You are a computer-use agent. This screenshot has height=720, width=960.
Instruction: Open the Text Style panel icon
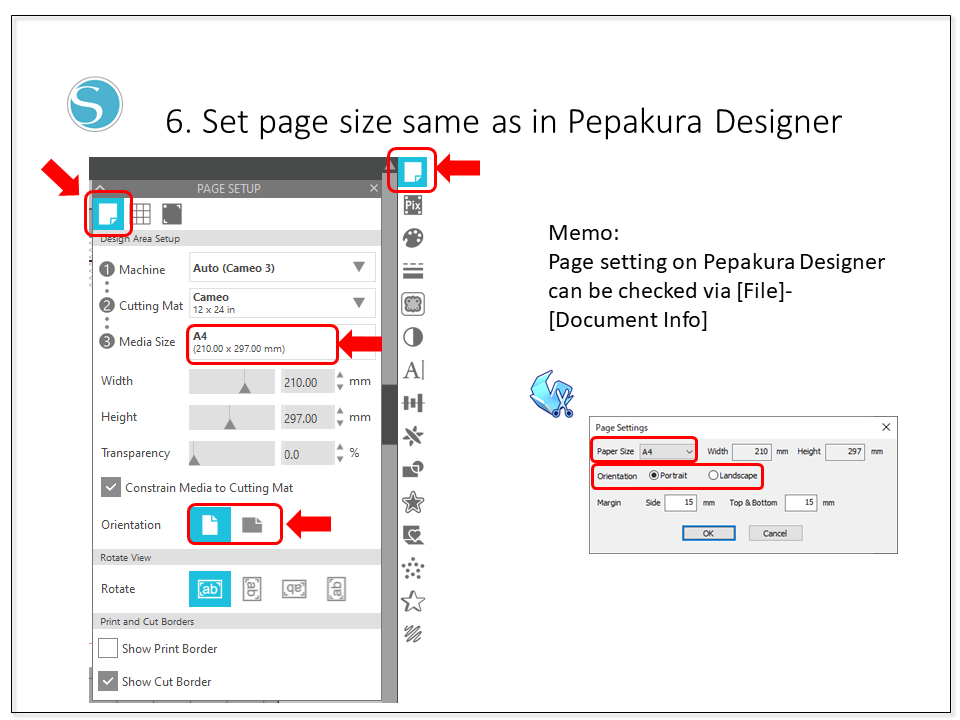click(x=414, y=370)
